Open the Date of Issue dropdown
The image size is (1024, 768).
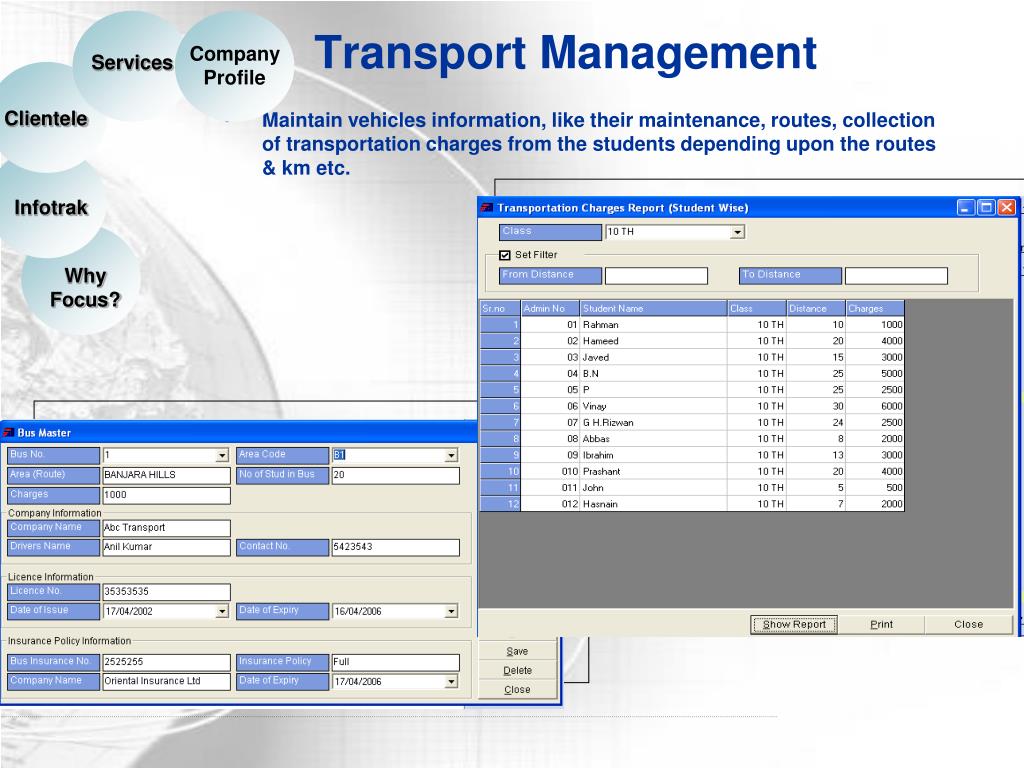(x=222, y=611)
